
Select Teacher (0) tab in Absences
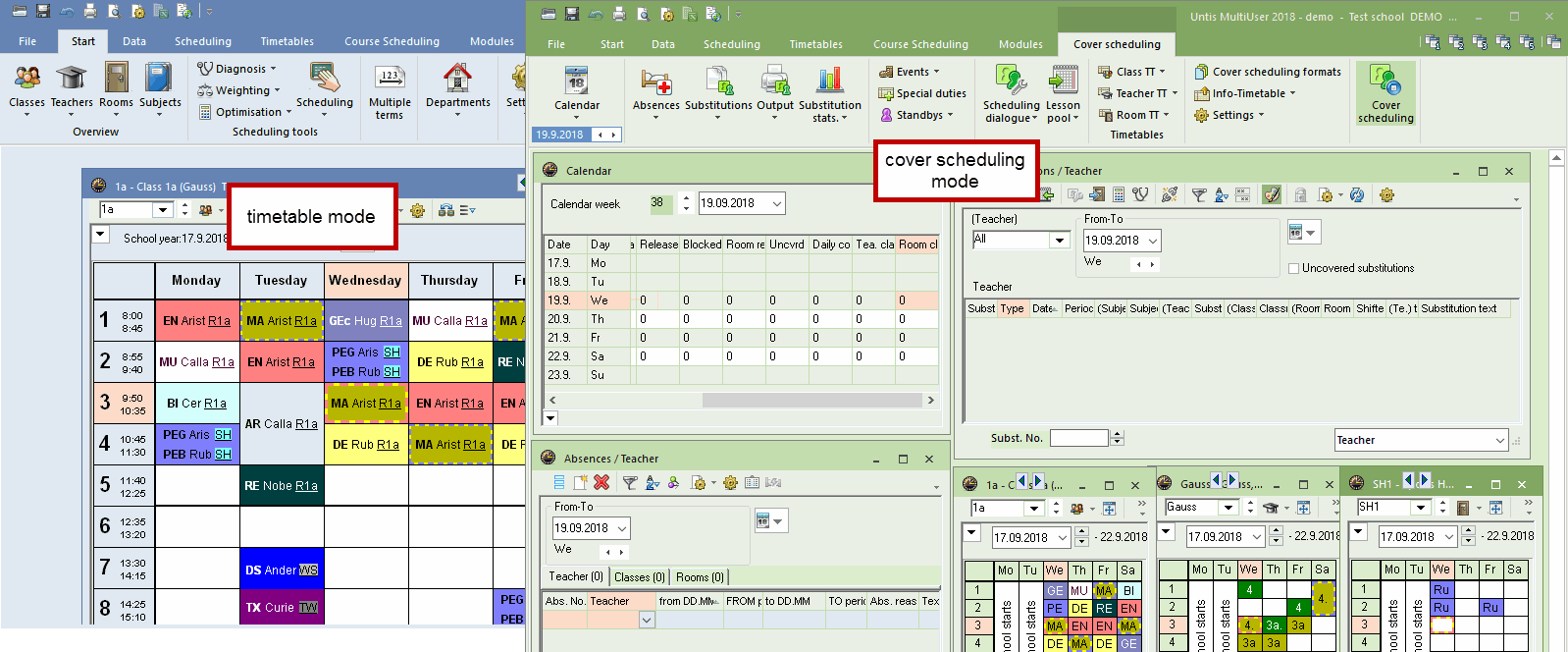[576, 576]
